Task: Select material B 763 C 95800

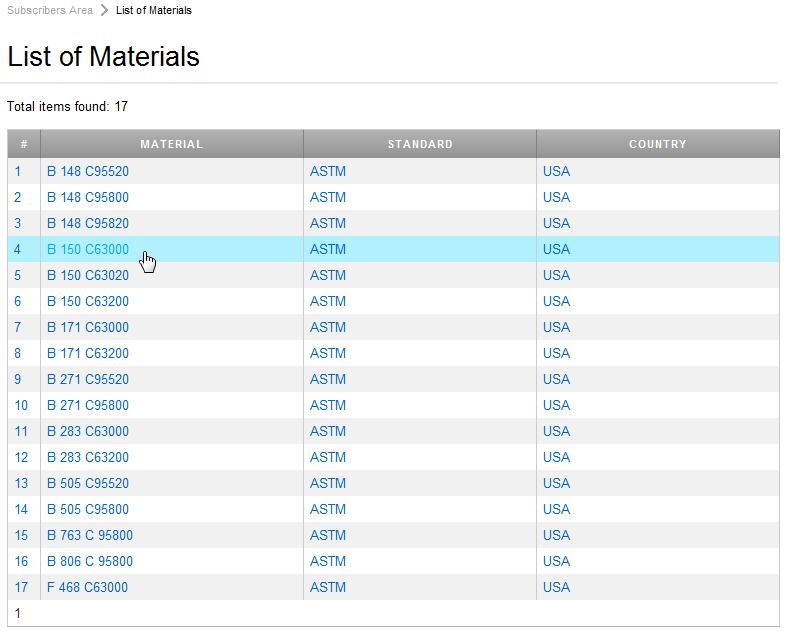Action: (90, 535)
